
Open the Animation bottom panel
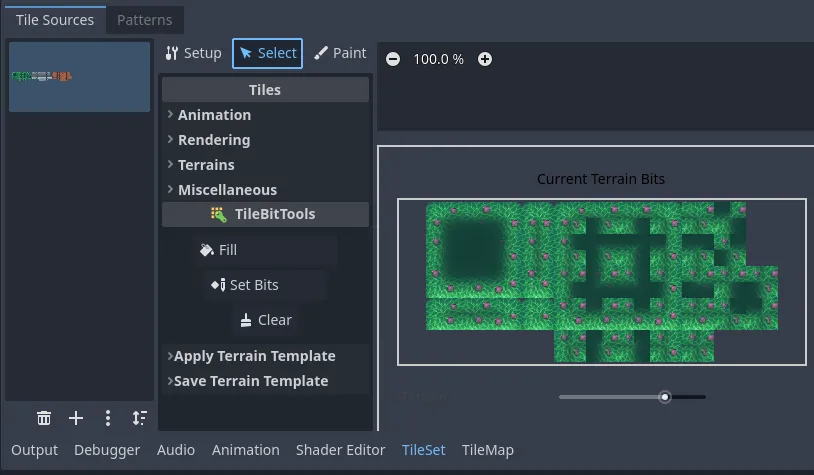click(246, 450)
